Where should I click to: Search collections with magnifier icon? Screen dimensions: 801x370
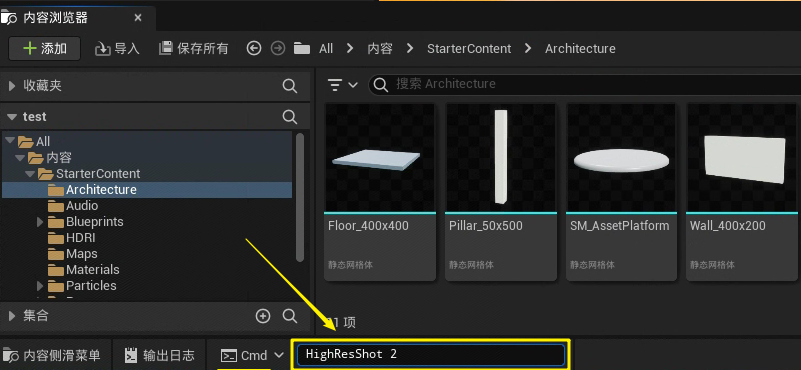(x=290, y=316)
